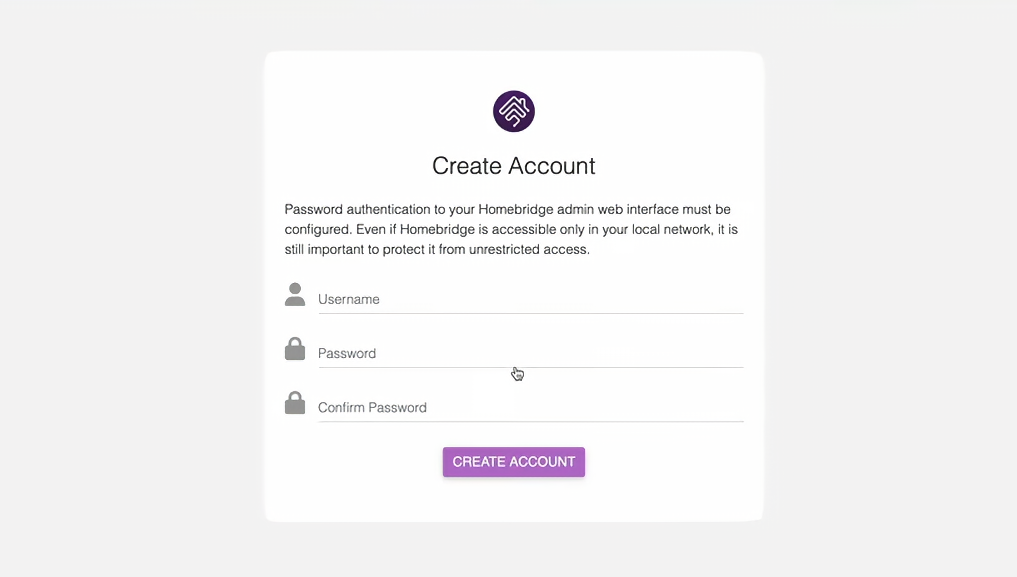Screen dimensions: 1017x577
Task: Click the user silhouette icon beside Username
Action: pyautogui.click(x=294, y=294)
